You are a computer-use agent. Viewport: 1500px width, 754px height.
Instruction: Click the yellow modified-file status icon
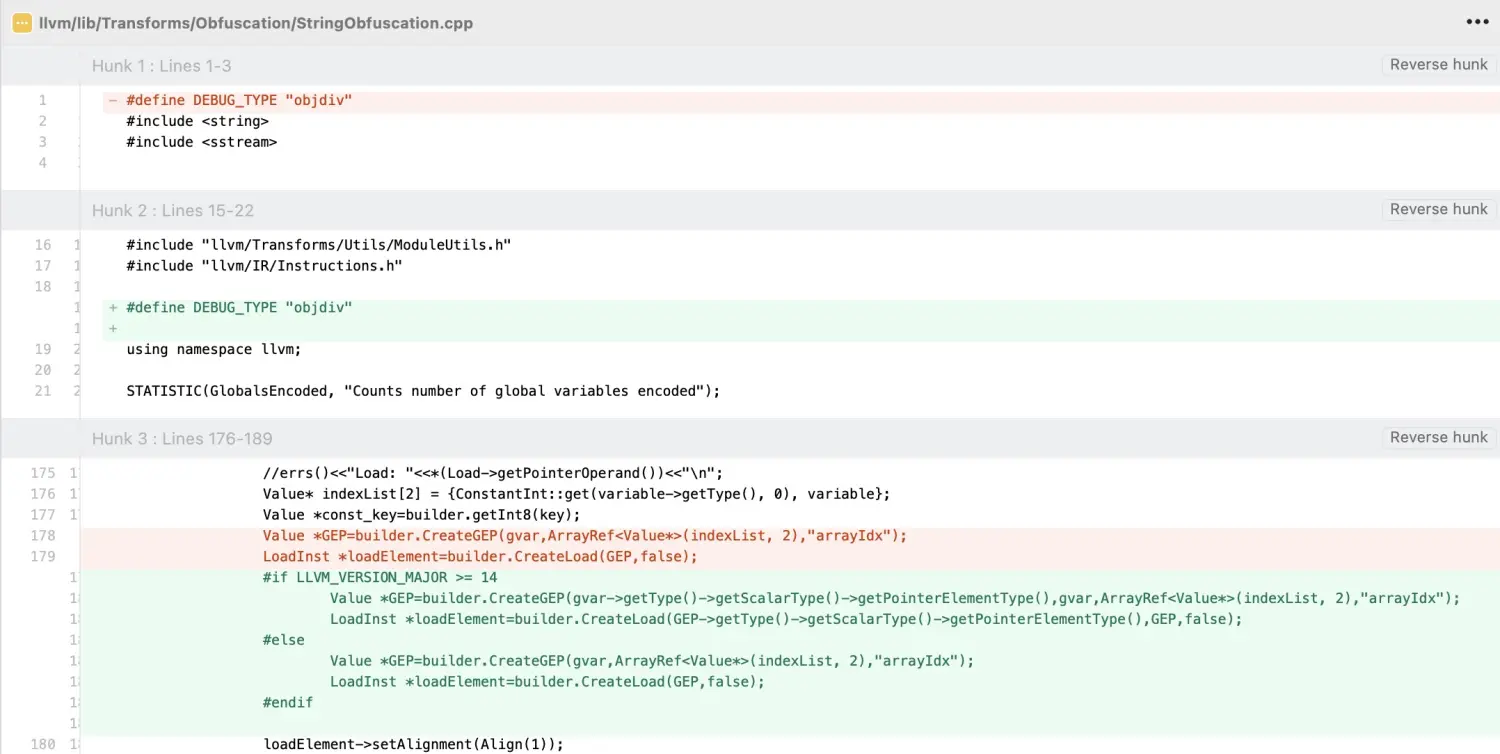[22, 23]
